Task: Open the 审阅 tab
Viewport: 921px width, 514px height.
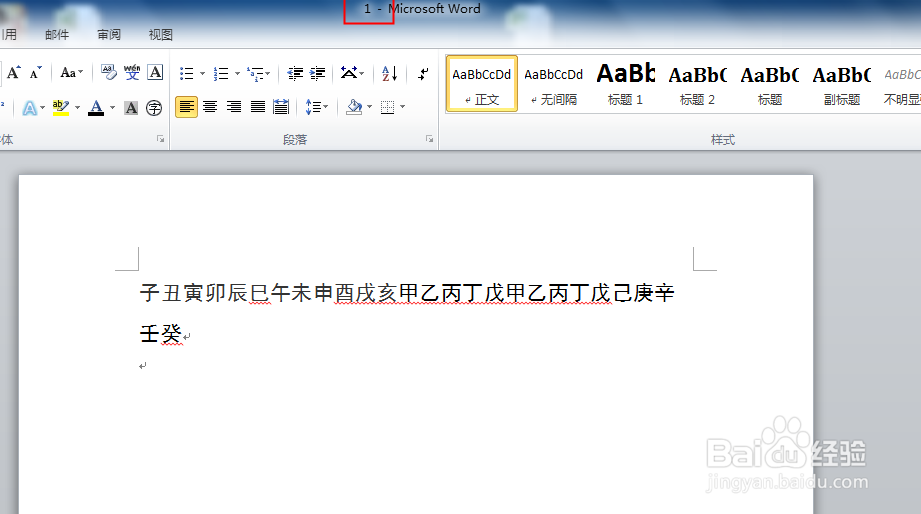Action: (x=109, y=35)
